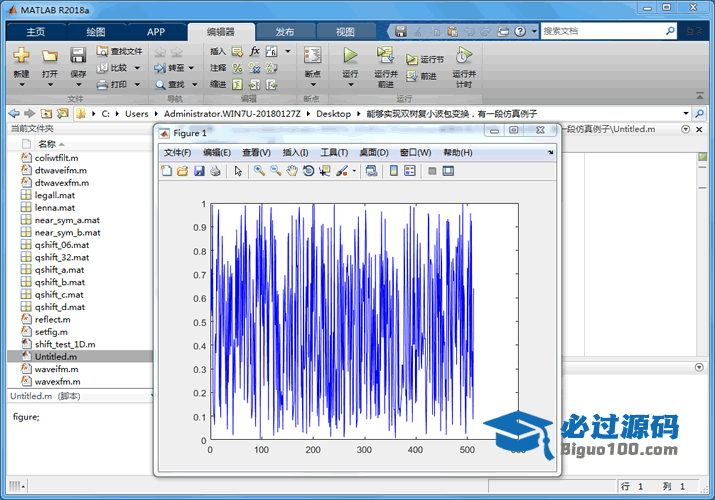
Task: Click the Run Section (运行节) button
Action: tap(424, 60)
